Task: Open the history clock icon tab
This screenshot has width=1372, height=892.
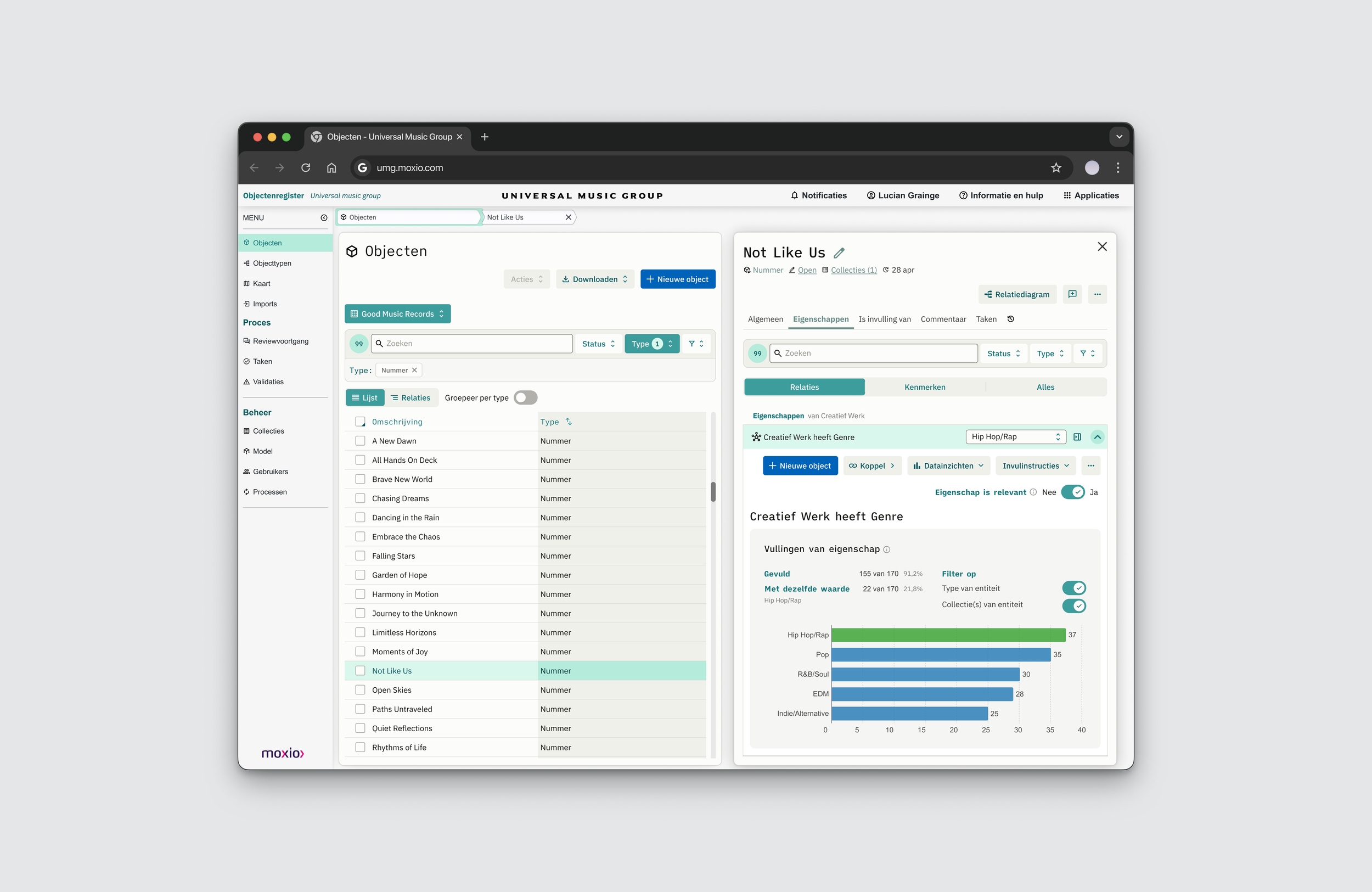Action: pos(1010,319)
